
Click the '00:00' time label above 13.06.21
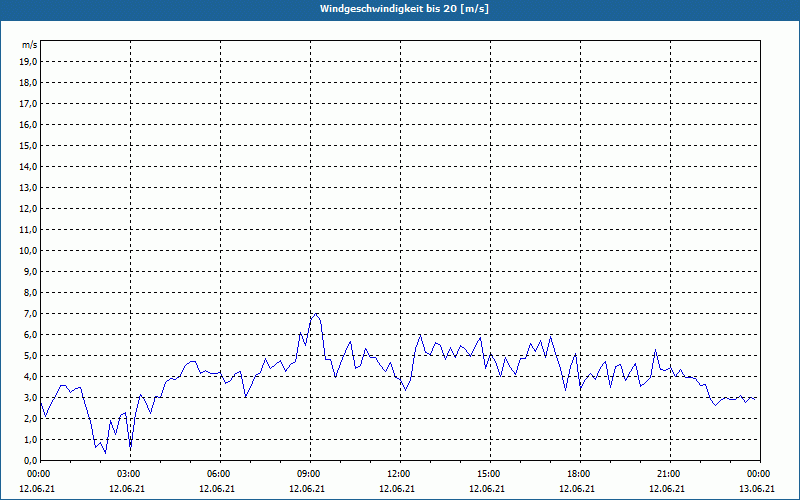click(759, 474)
